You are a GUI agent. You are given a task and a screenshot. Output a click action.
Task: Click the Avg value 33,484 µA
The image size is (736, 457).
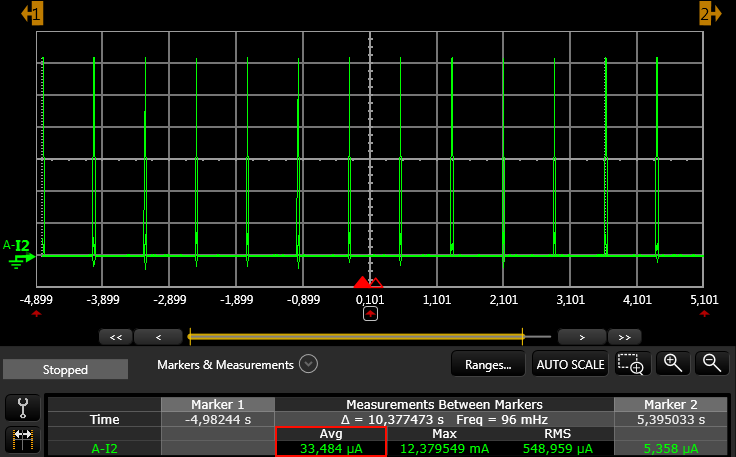[x=331, y=449]
